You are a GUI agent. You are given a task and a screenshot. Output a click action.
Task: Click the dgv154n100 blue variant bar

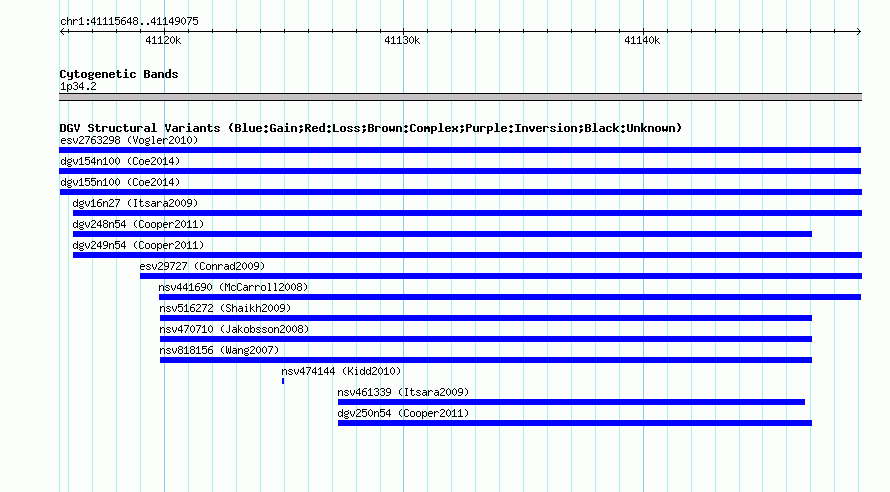coord(460,171)
